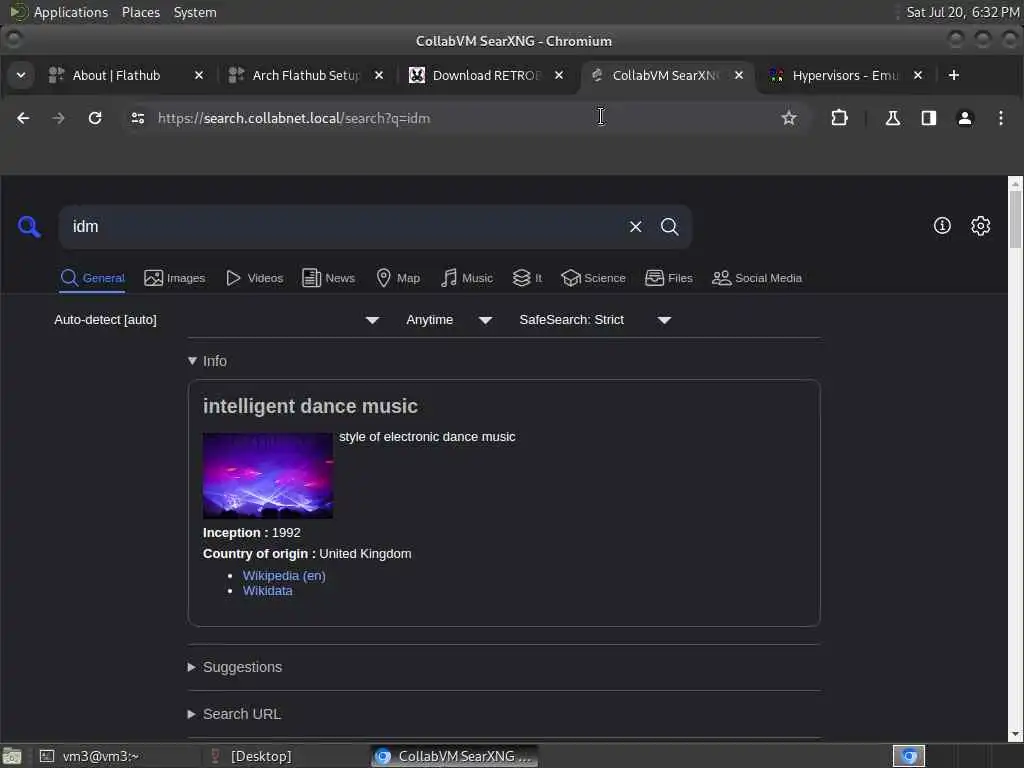Open the profile avatar icon
Viewport: 1024px width, 768px height.
965,118
